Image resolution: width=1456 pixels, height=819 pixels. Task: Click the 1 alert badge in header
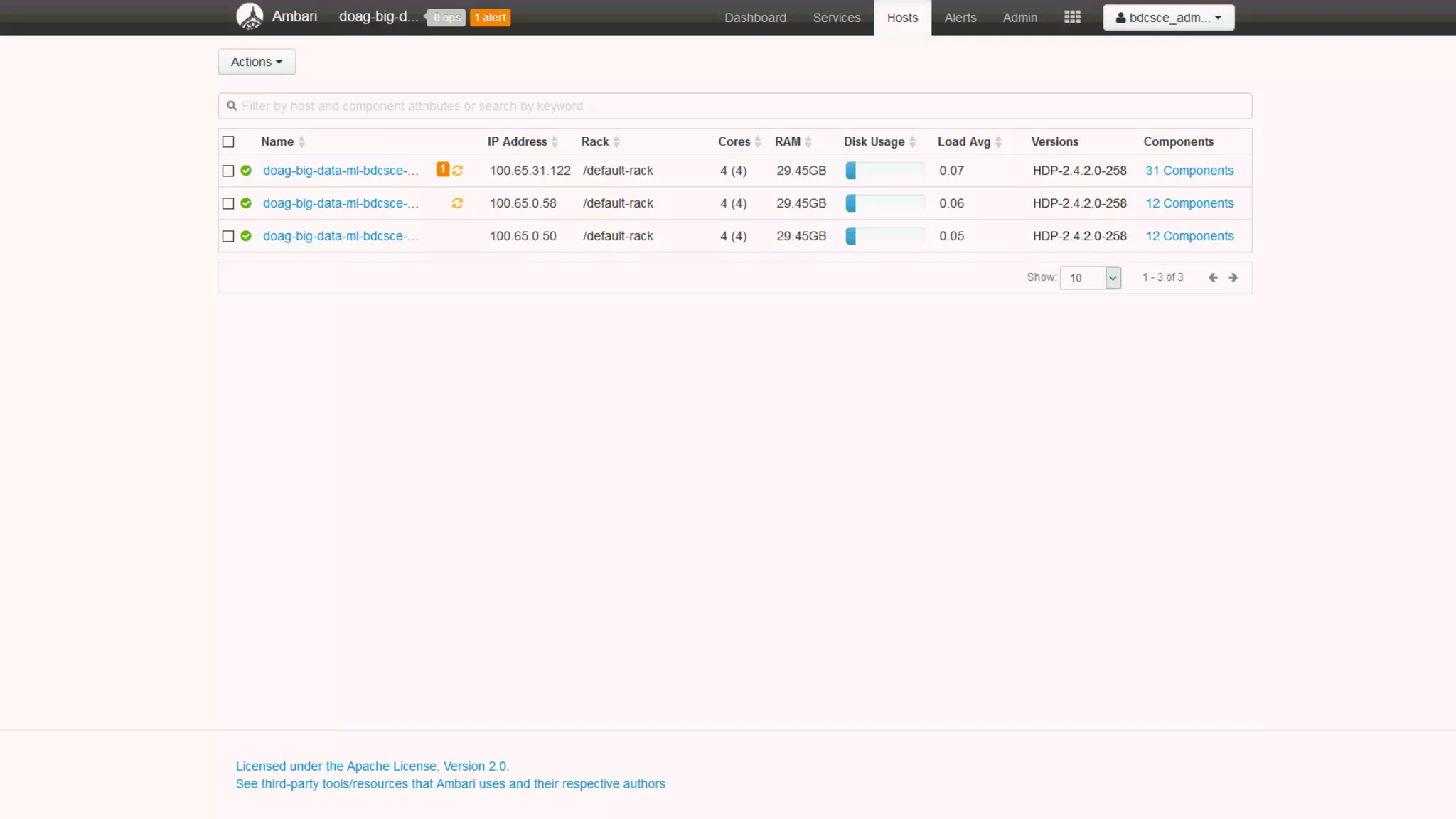pos(490,18)
